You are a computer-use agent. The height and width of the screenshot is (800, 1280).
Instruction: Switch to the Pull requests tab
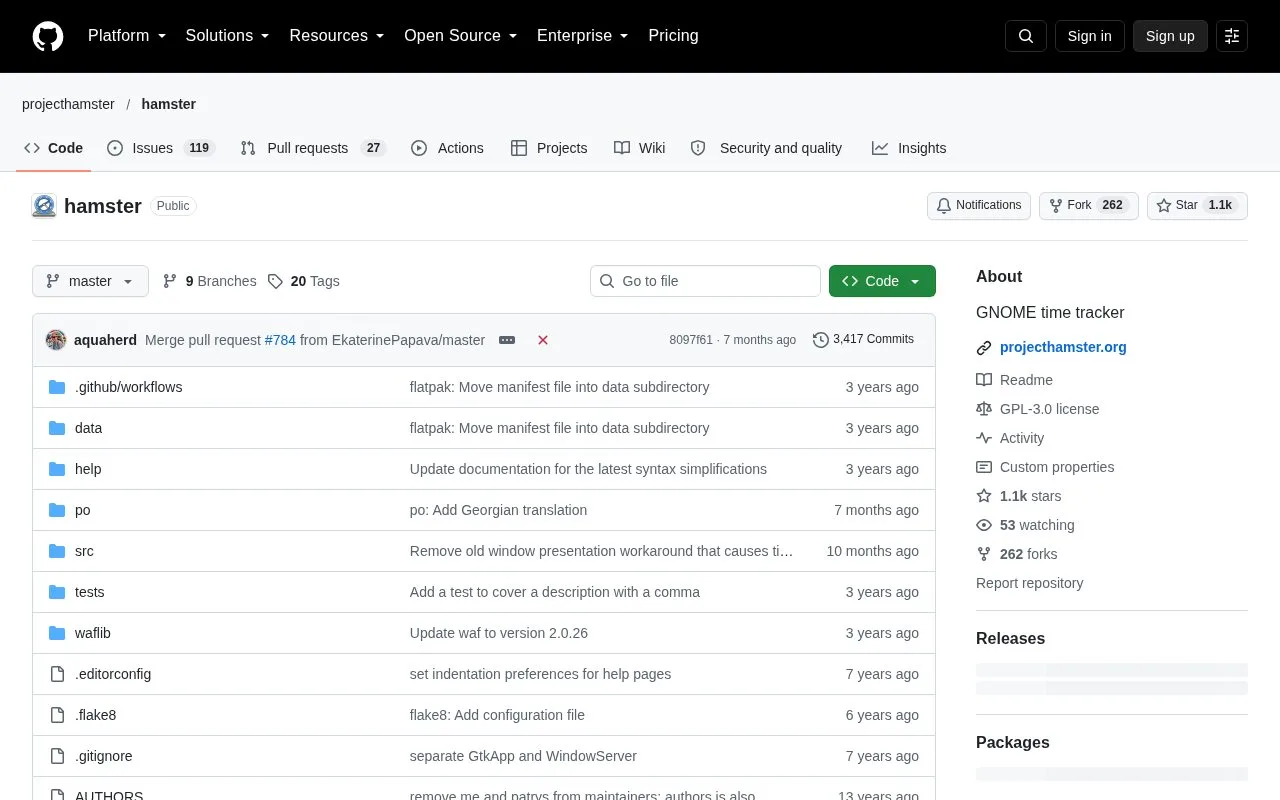(x=313, y=148)
